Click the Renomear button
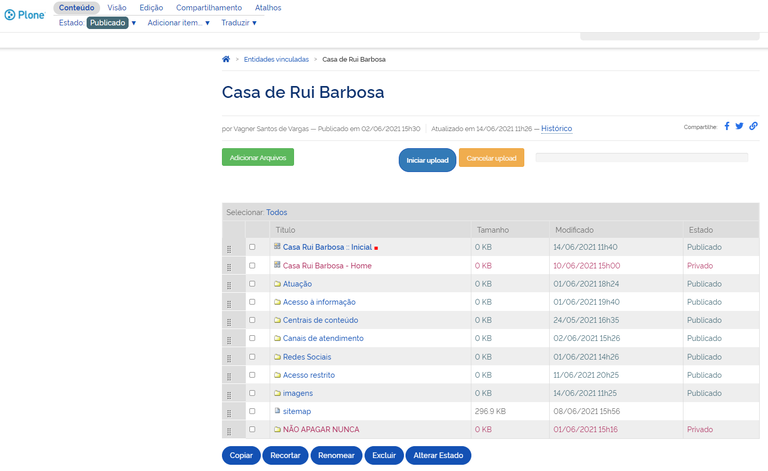This screenshot has width=768, height=471. point(336,455)
